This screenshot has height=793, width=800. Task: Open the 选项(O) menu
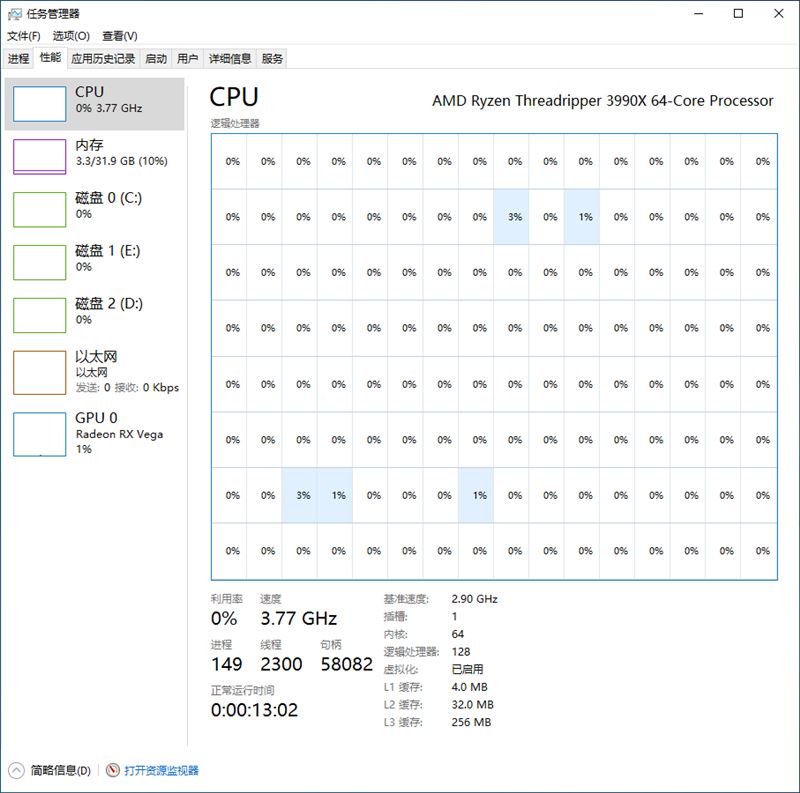coord(71,36)
